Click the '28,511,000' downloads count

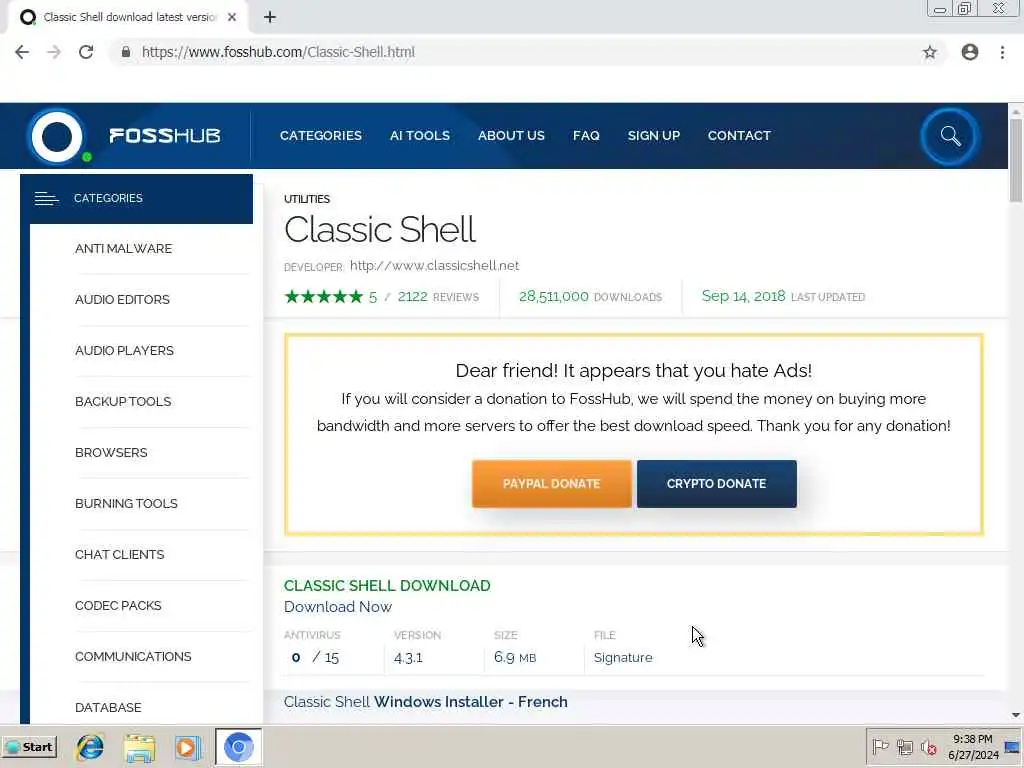[x=554, y=296]
